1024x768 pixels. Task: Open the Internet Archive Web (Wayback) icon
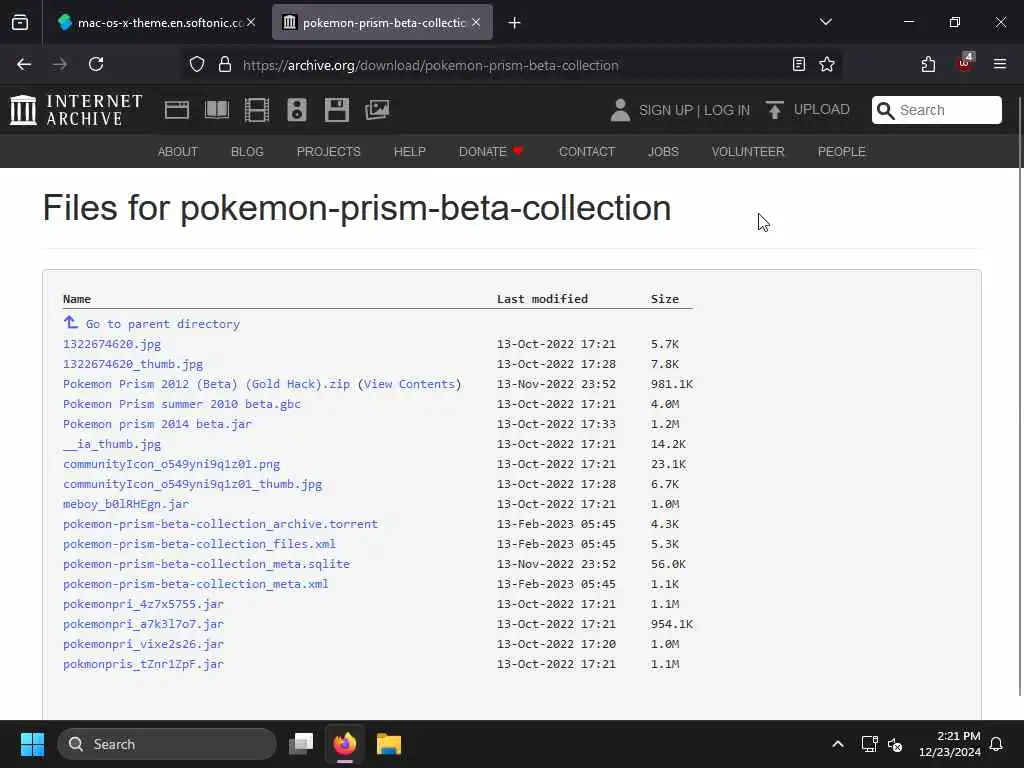(x=177, y=110)
